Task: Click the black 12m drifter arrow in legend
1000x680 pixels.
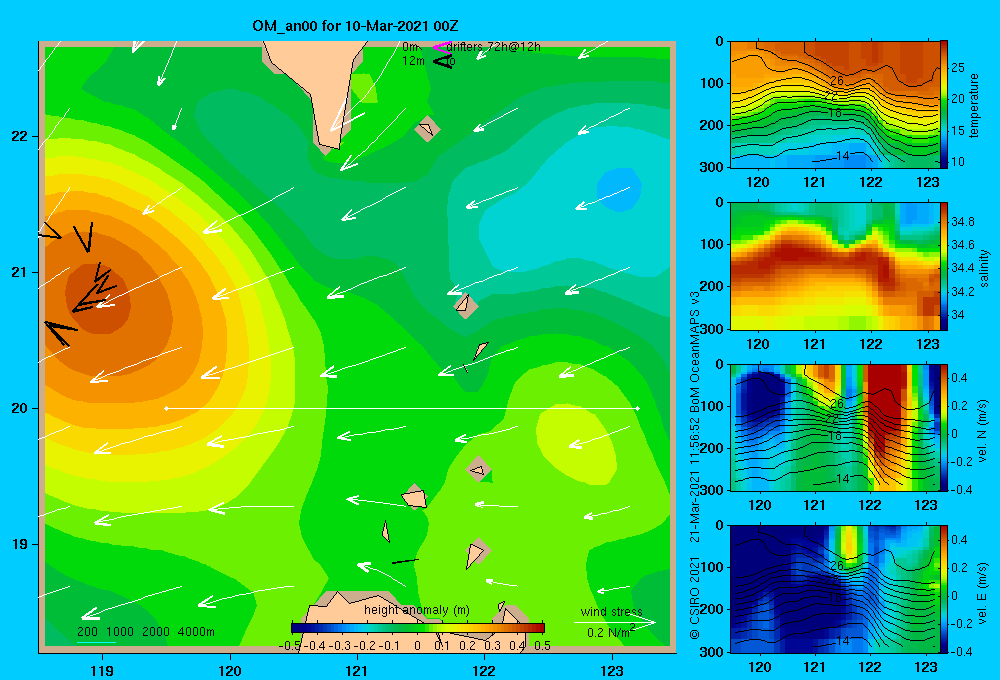Action: (x=443, y=61)
